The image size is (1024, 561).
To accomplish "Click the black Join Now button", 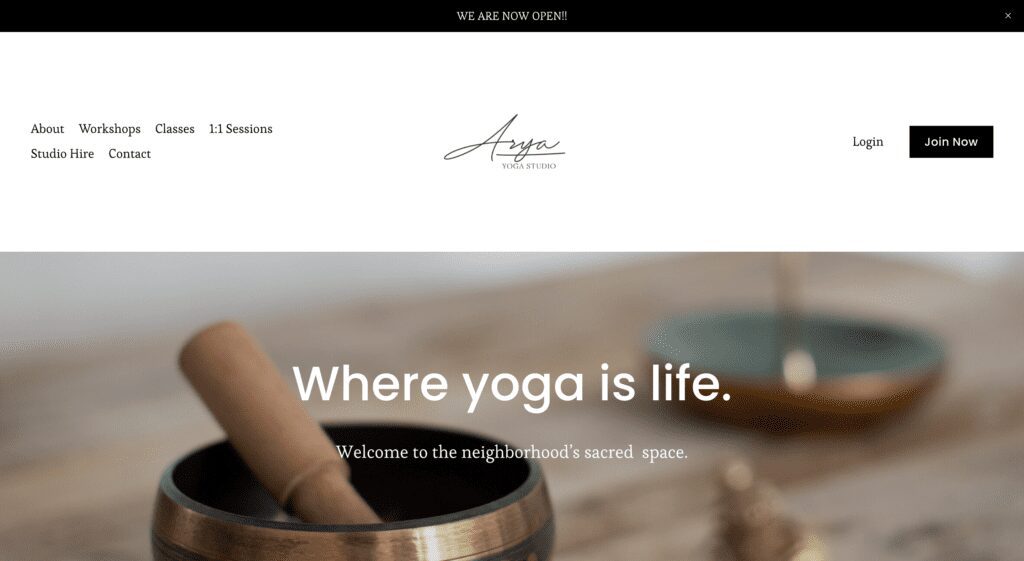I will (951, 142).
